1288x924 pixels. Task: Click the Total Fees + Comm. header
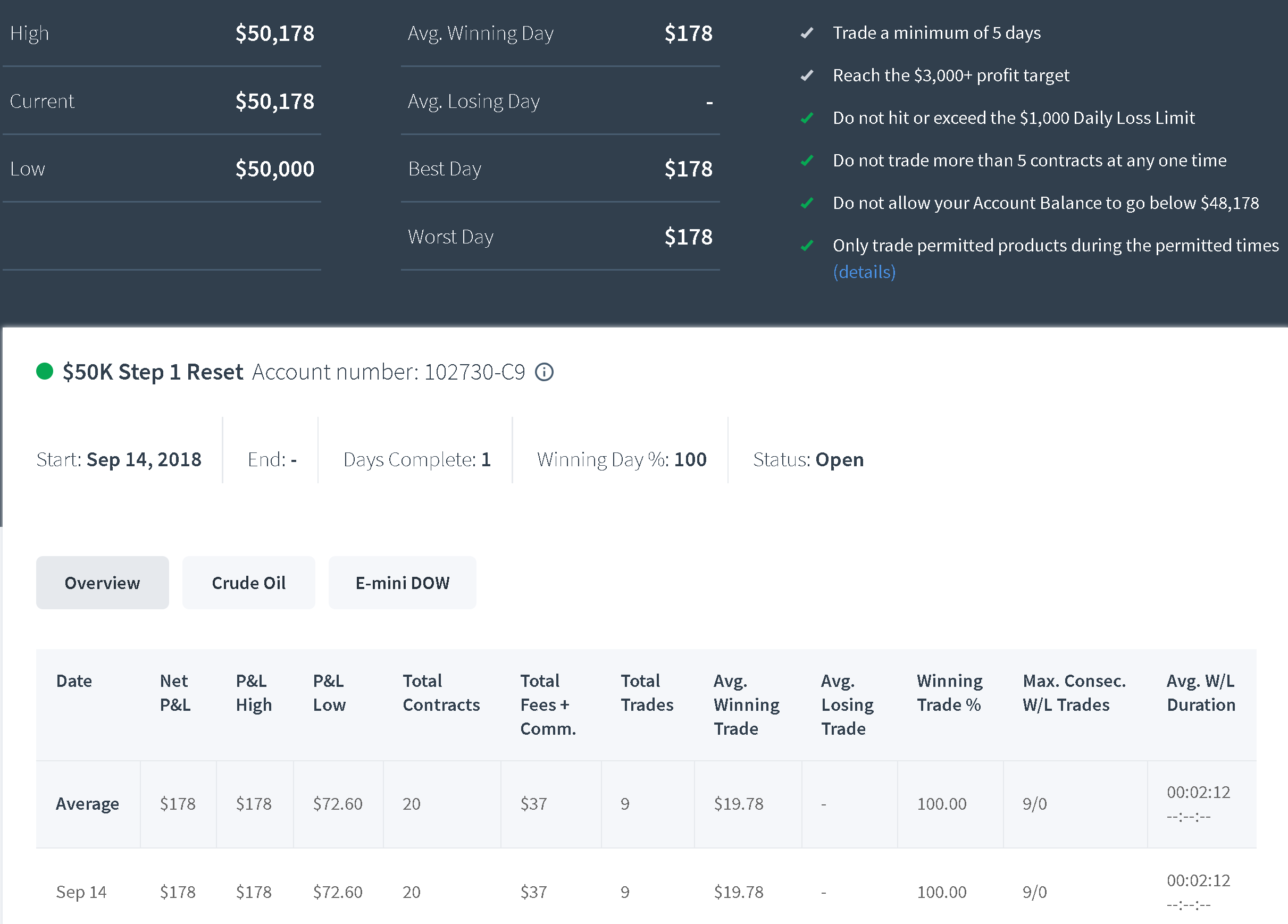[548, 705]
